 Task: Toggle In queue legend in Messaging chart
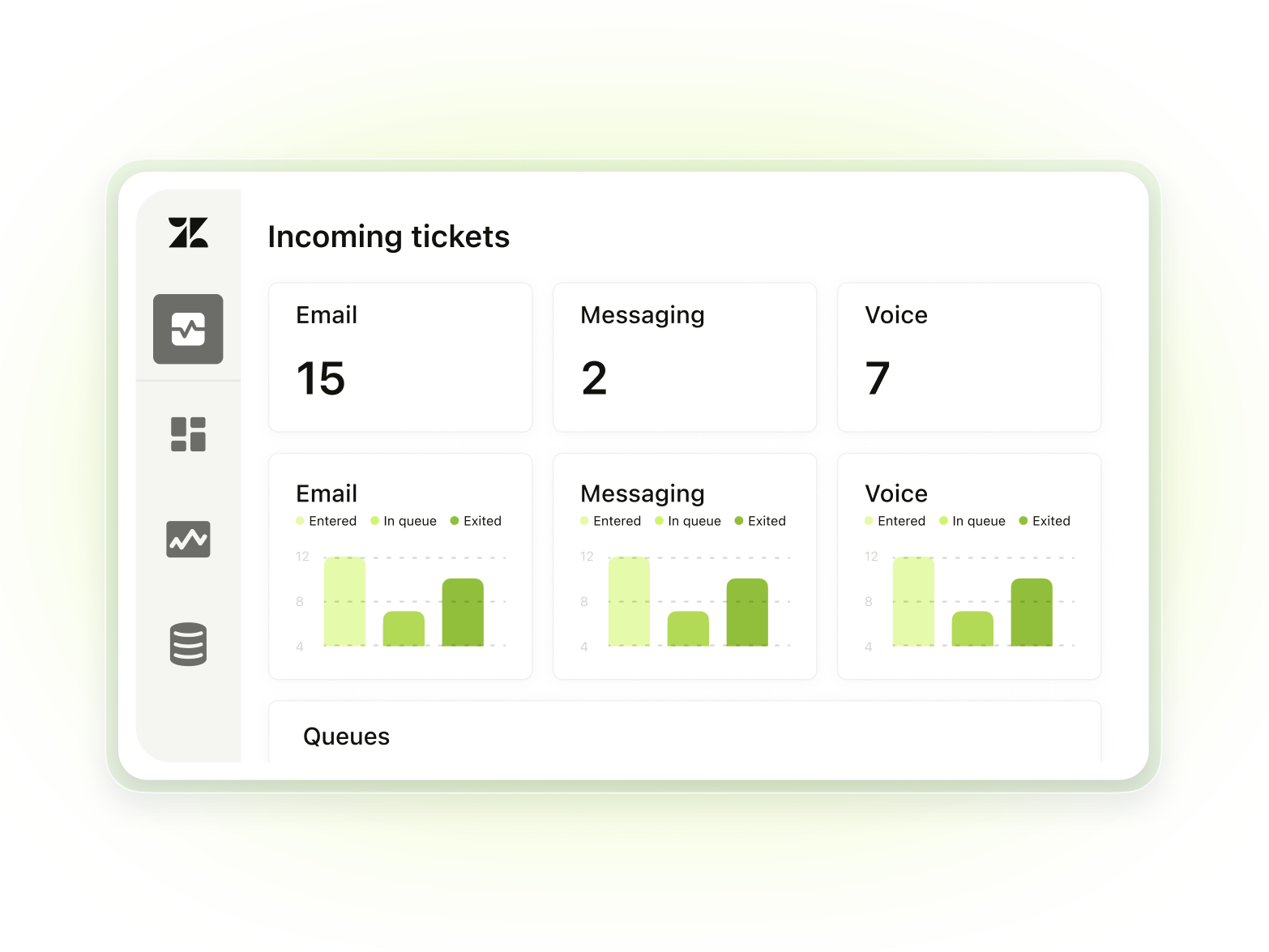click(x=687, y=521)
